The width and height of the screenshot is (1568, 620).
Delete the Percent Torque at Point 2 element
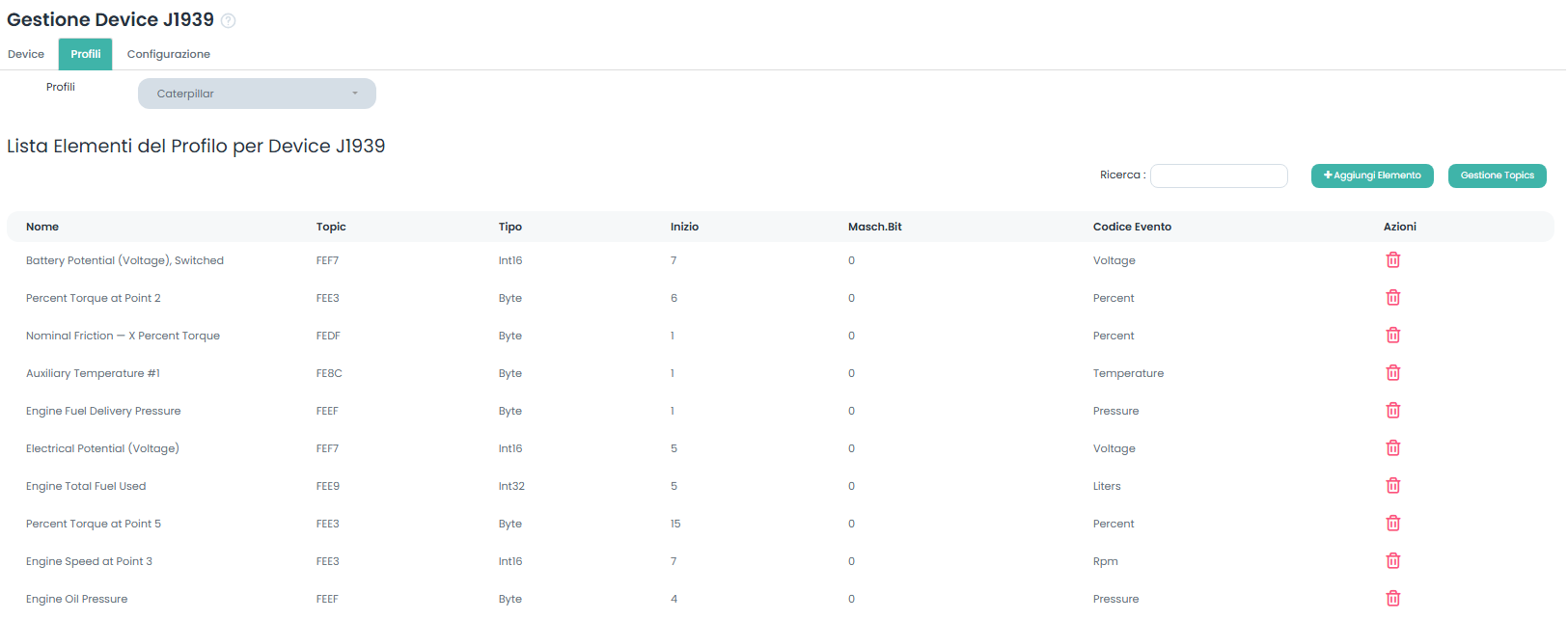(x=1392, y=298)
